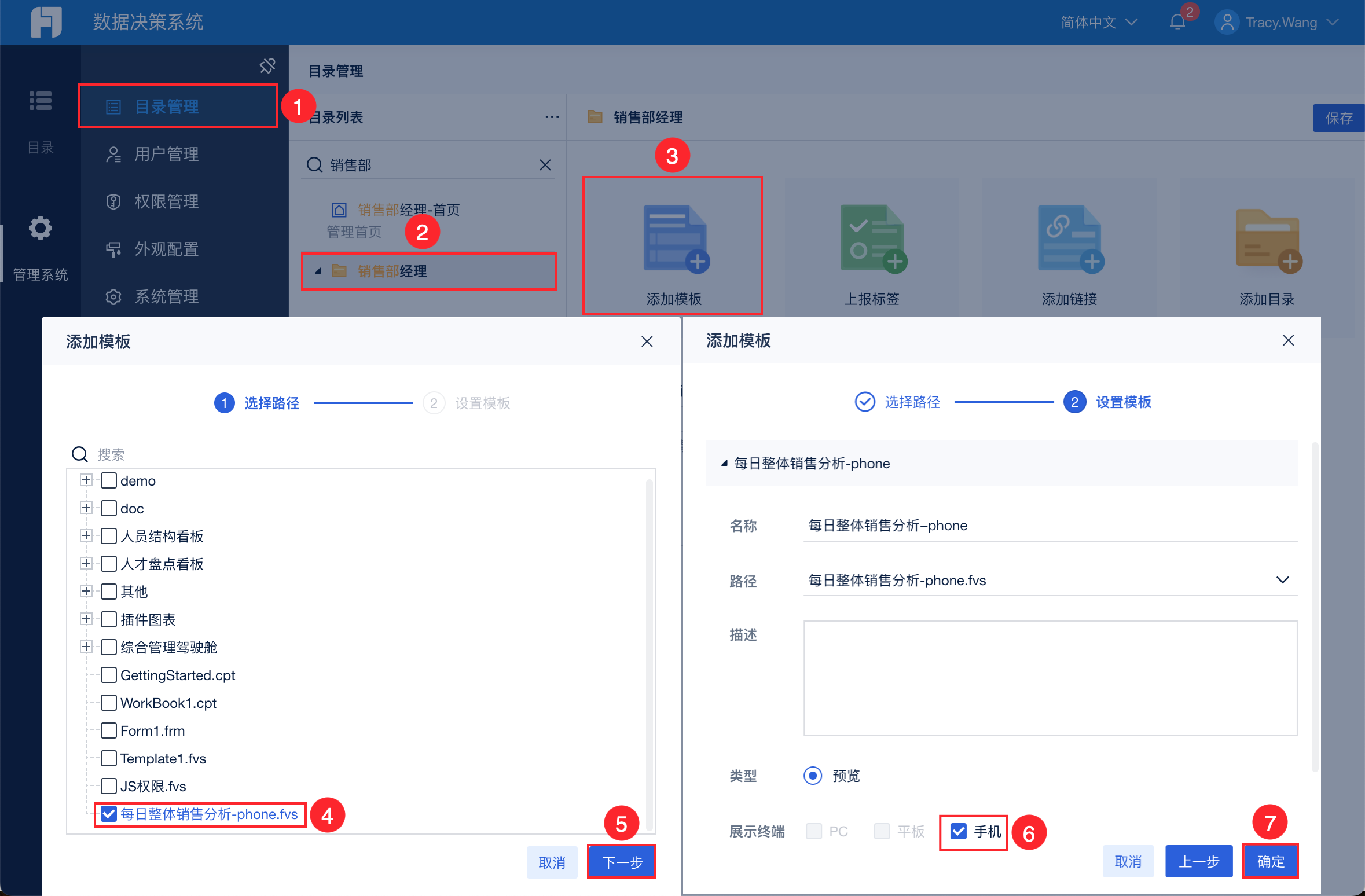Viewport: 1365px width, 896px height.
Task: Click the 目录 list icon in left rail
Action: [x=40, y=101]
